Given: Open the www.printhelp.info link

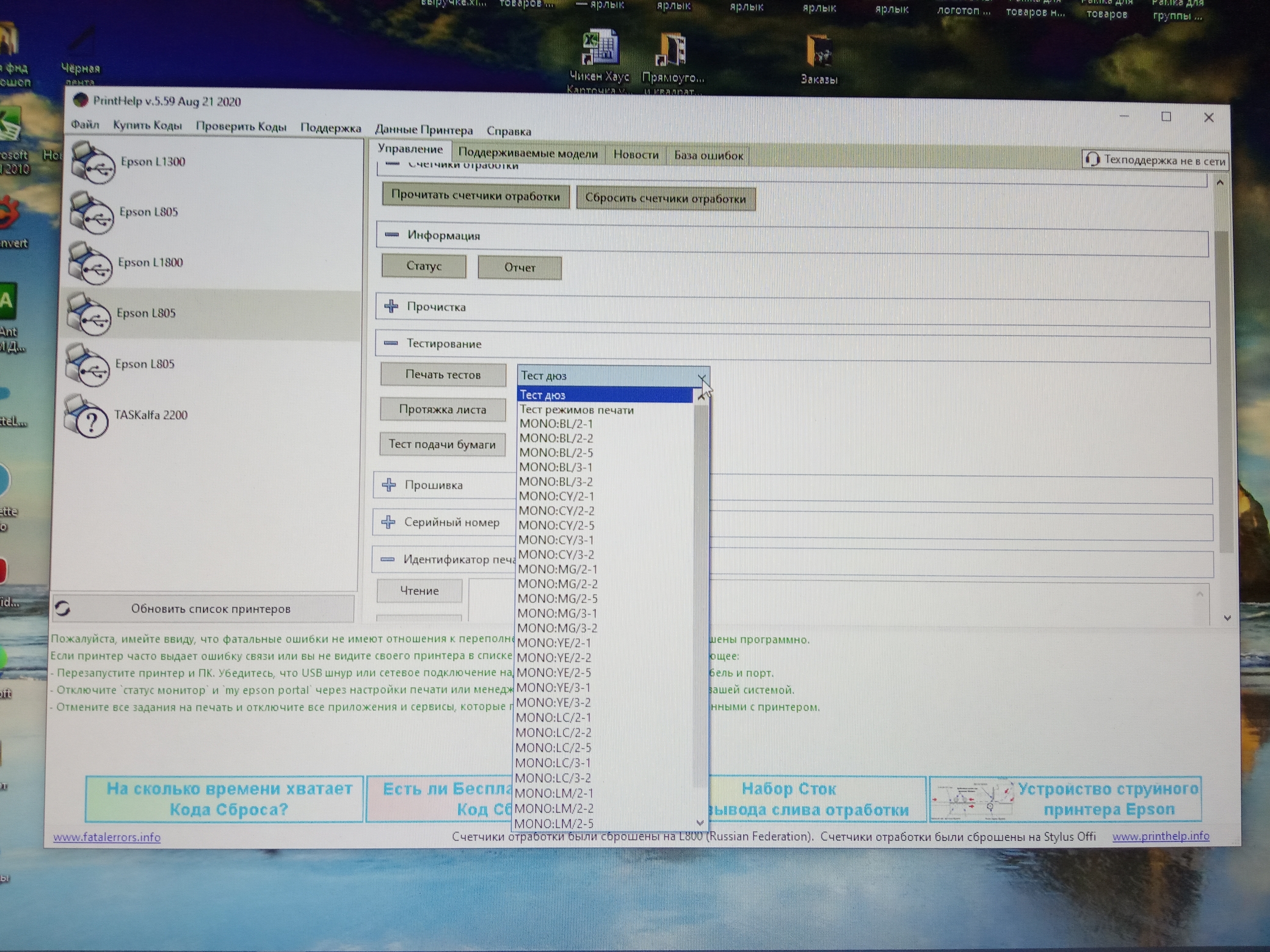Looking at the screenshot, I should [1161, 836].
